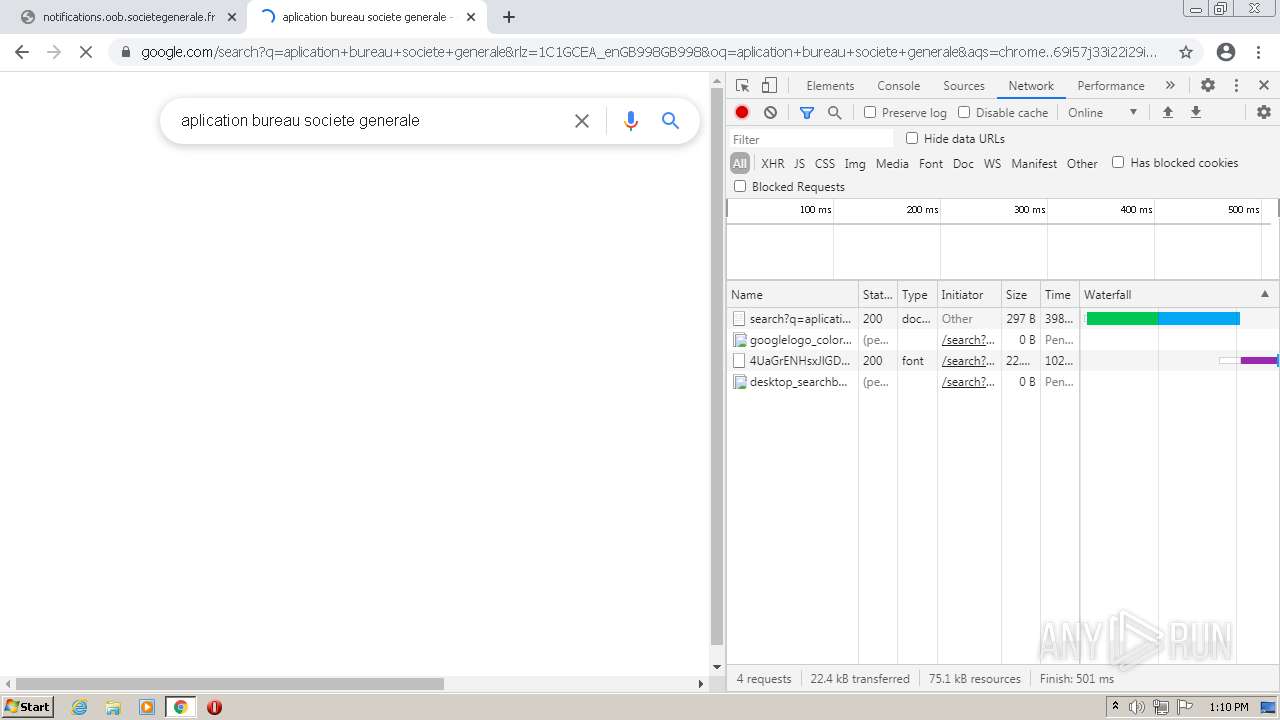This screenshot has width=1280, height=720.
Task: Select the googlelogo_color request row
Action: point(1002,340)
